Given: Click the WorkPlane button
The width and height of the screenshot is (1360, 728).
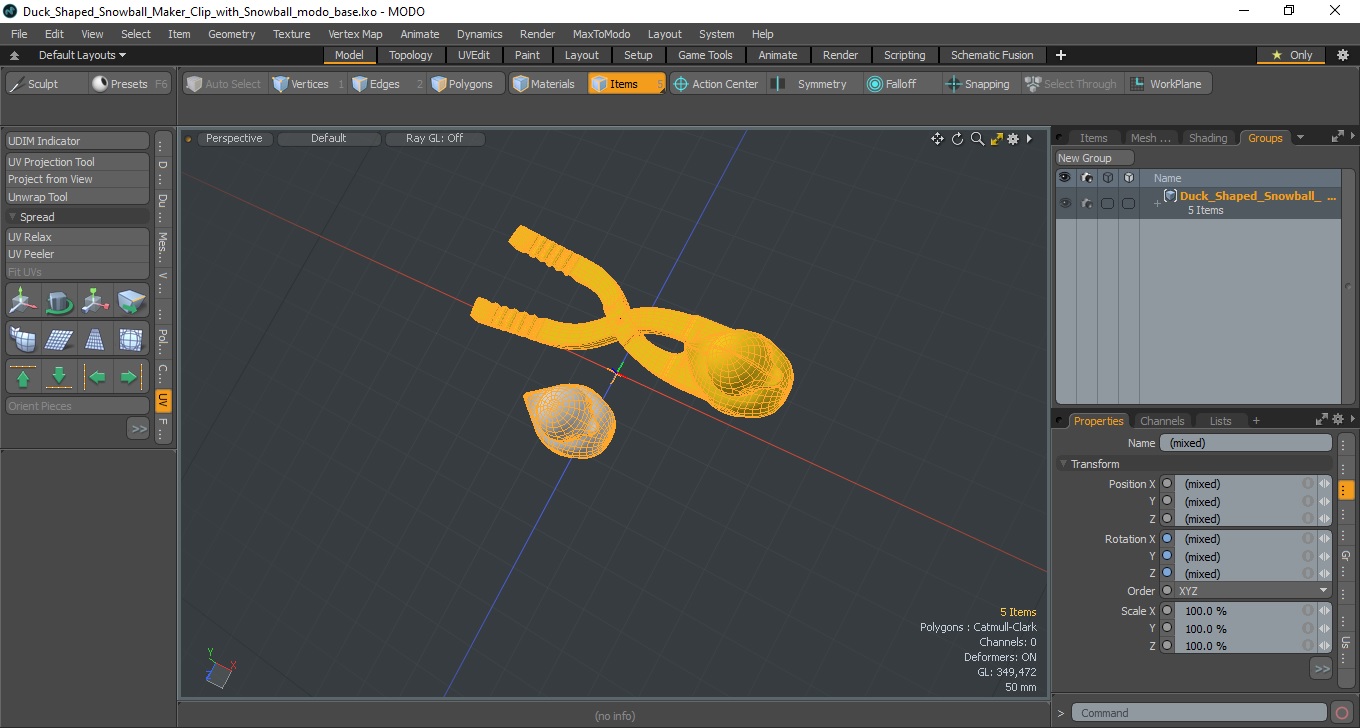Looking at the screenshot, I should [x=1167, y=84].
